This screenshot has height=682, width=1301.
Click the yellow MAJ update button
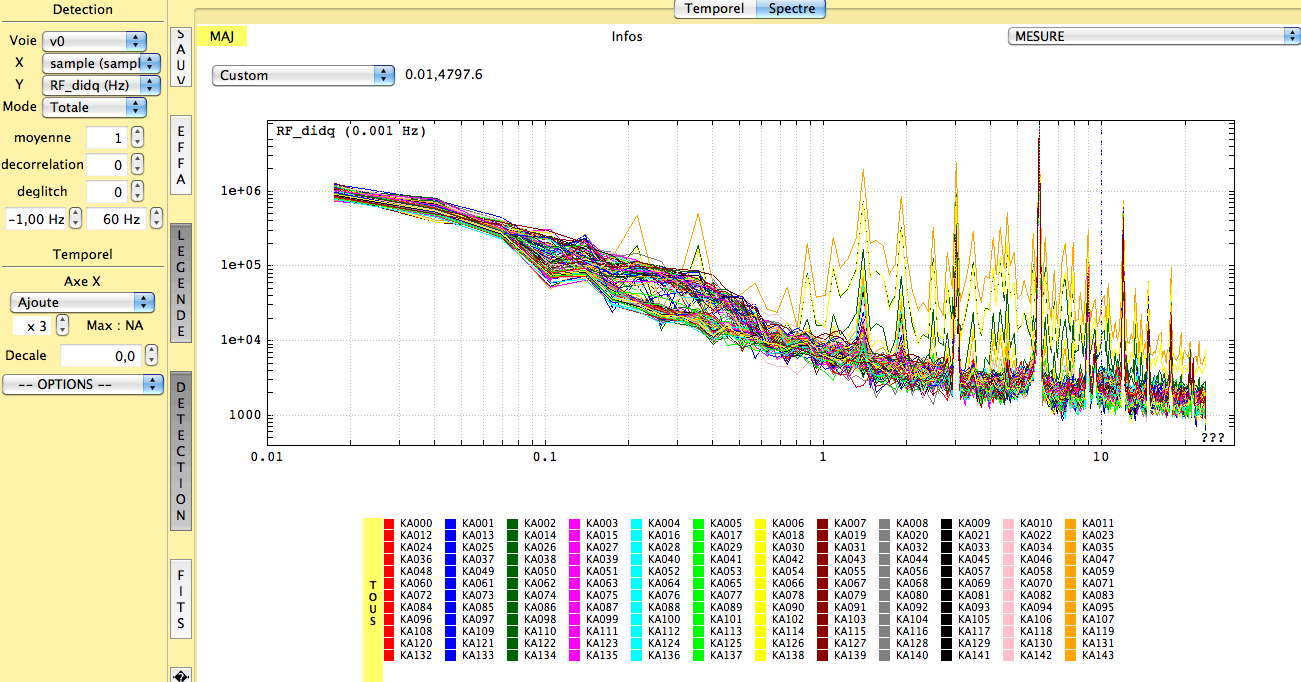coord(222,36)
